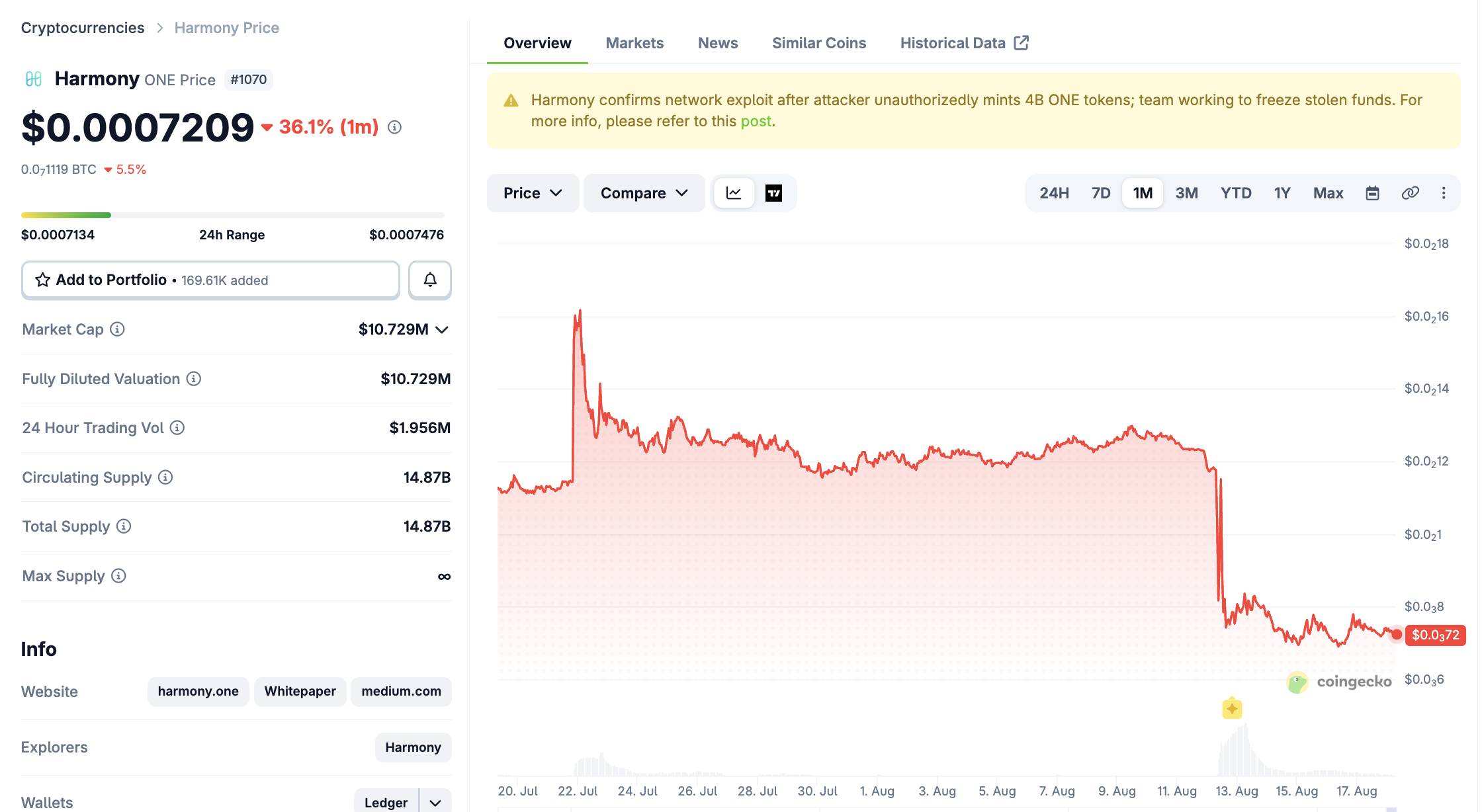Click the price alert bell icon

pos(430,280)
